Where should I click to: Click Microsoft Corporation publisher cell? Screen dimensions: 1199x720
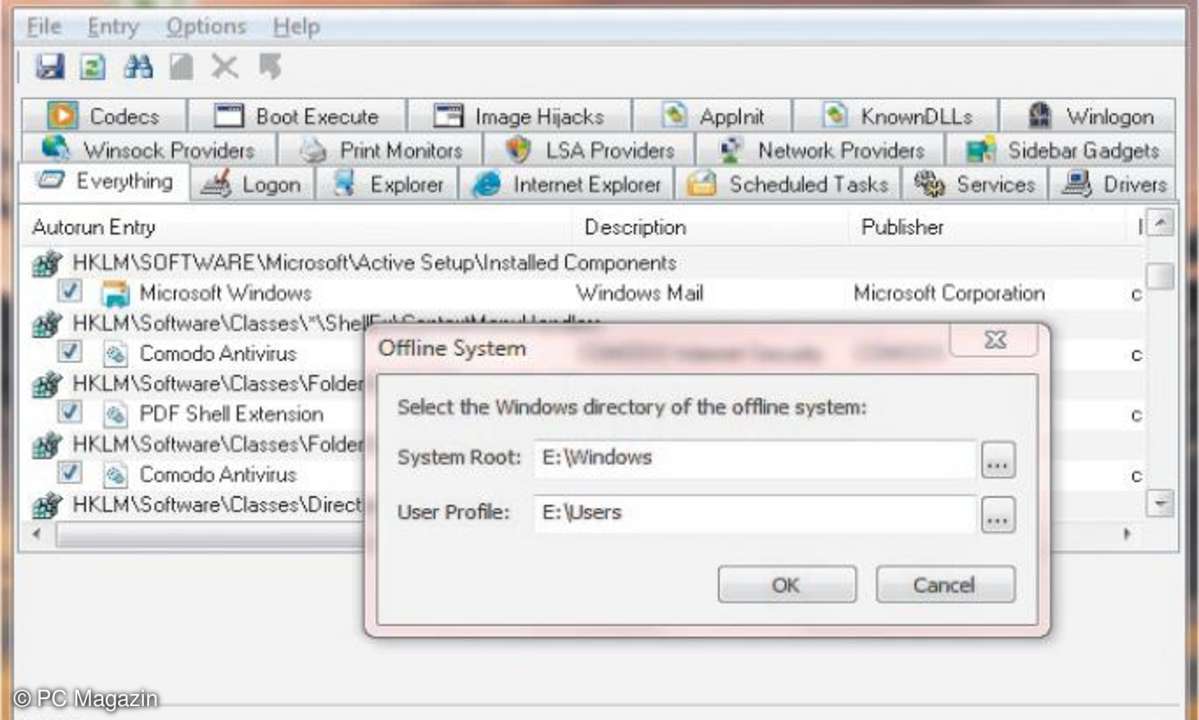pyautogui.click(x=949, y=293)
